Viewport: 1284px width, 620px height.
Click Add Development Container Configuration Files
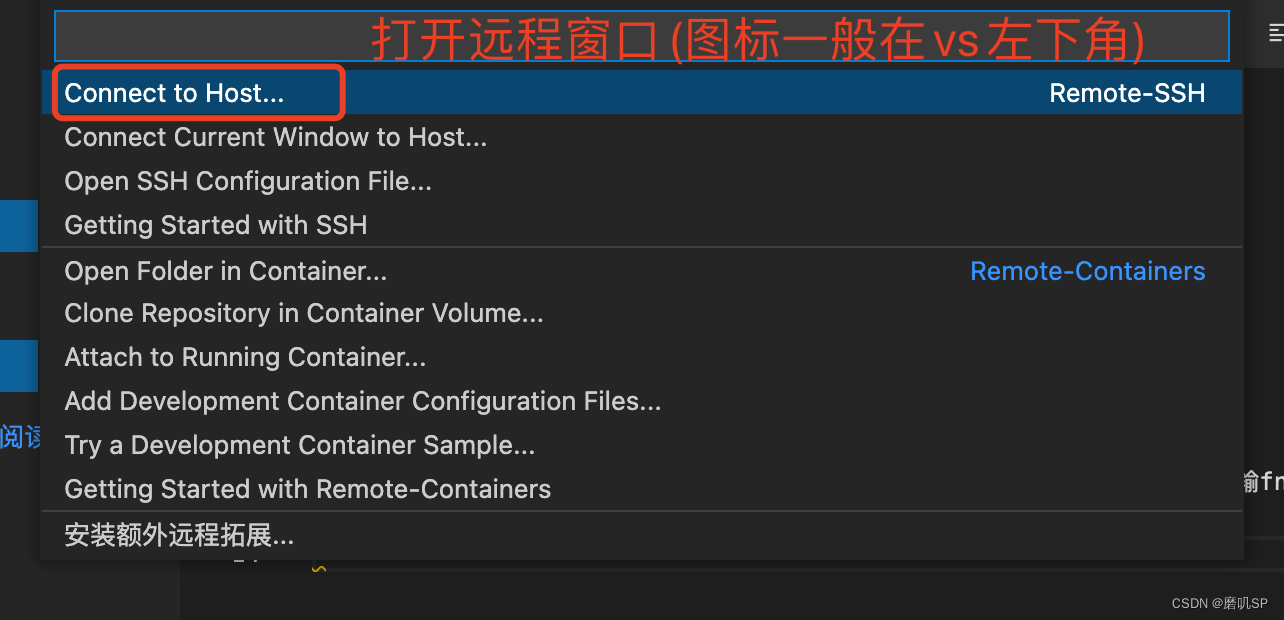click(363, 401)
